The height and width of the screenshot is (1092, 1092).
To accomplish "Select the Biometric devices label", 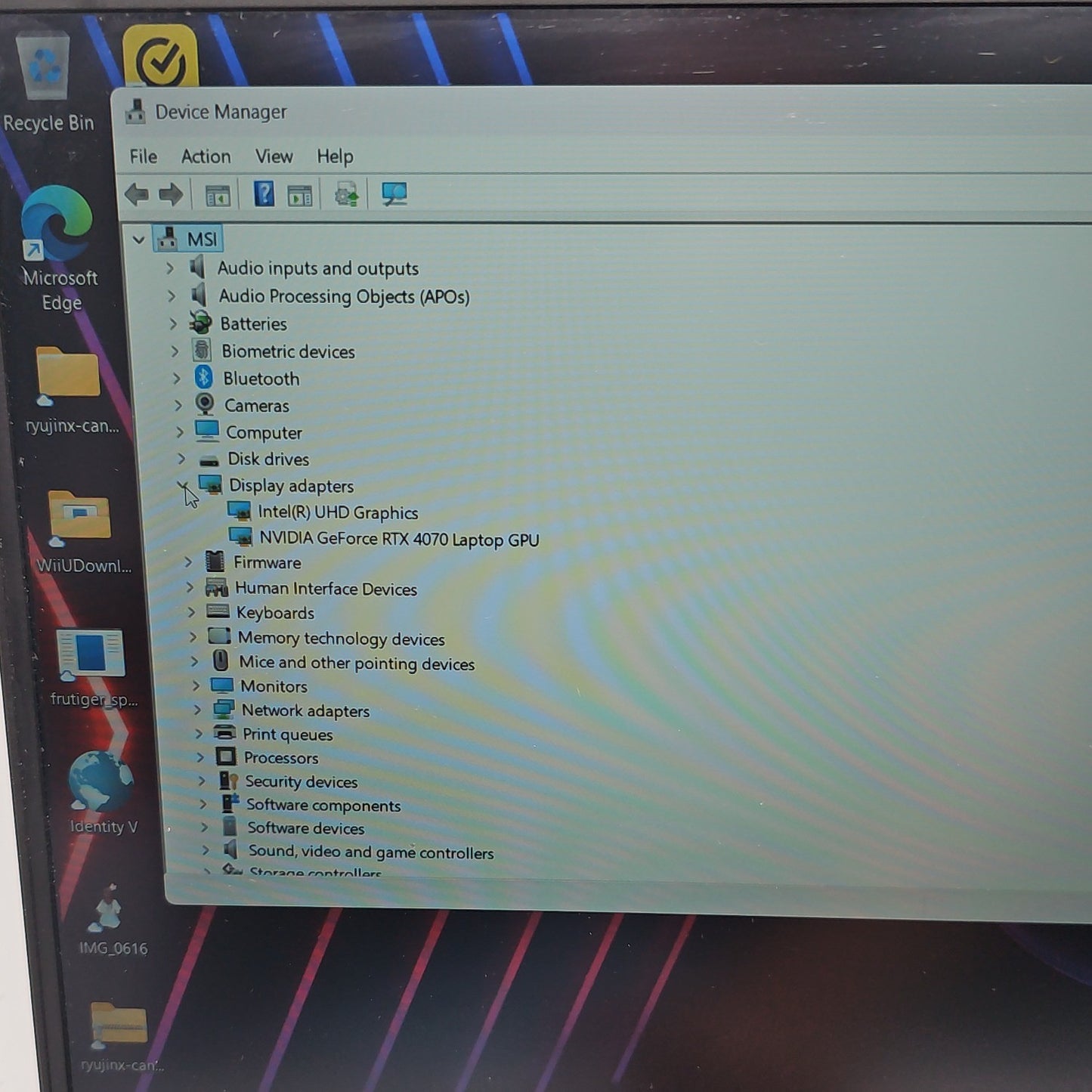I will pyautogui.click(x=288, y=351).
